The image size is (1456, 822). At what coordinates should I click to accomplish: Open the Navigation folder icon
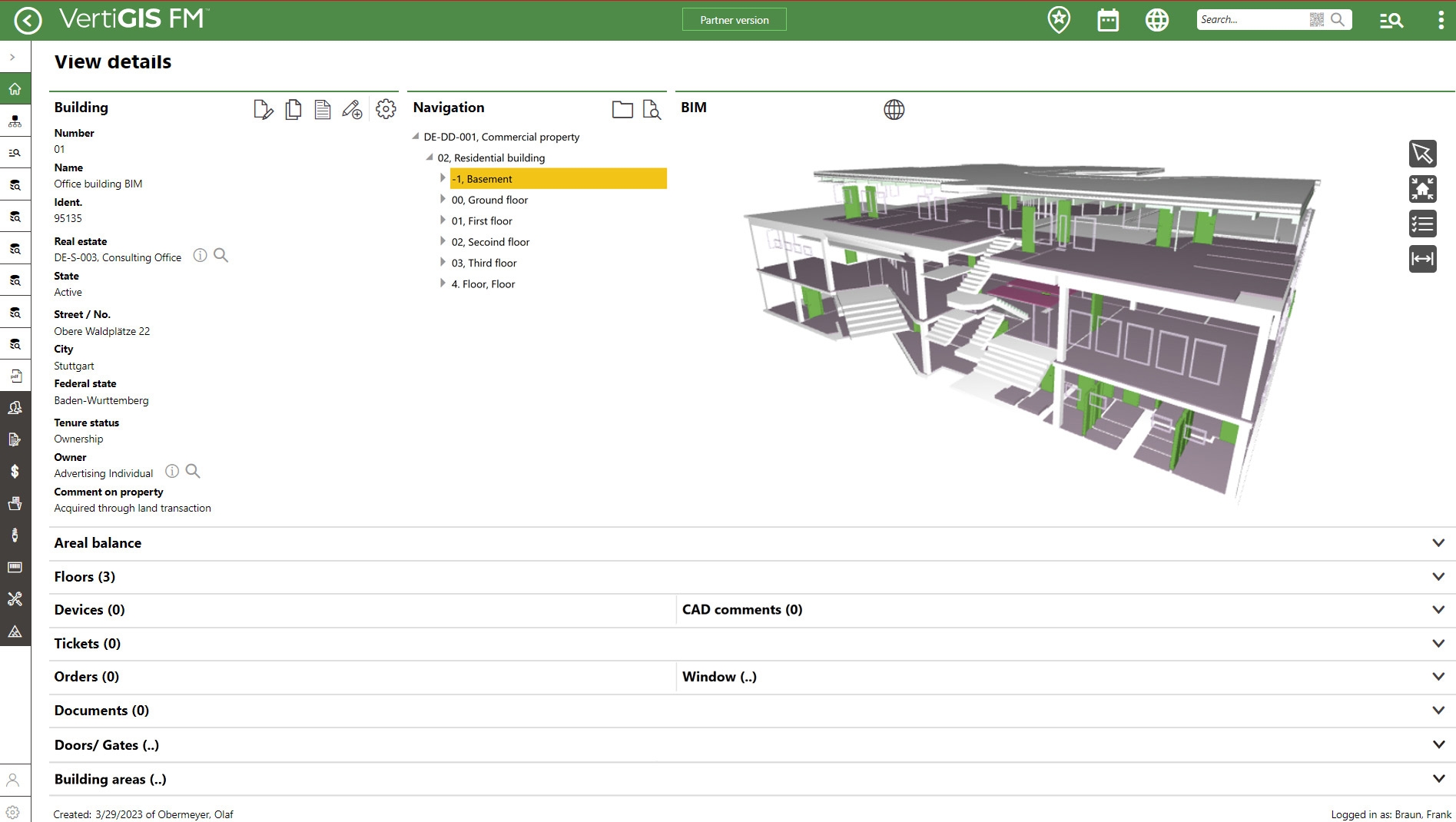[622, 109]
